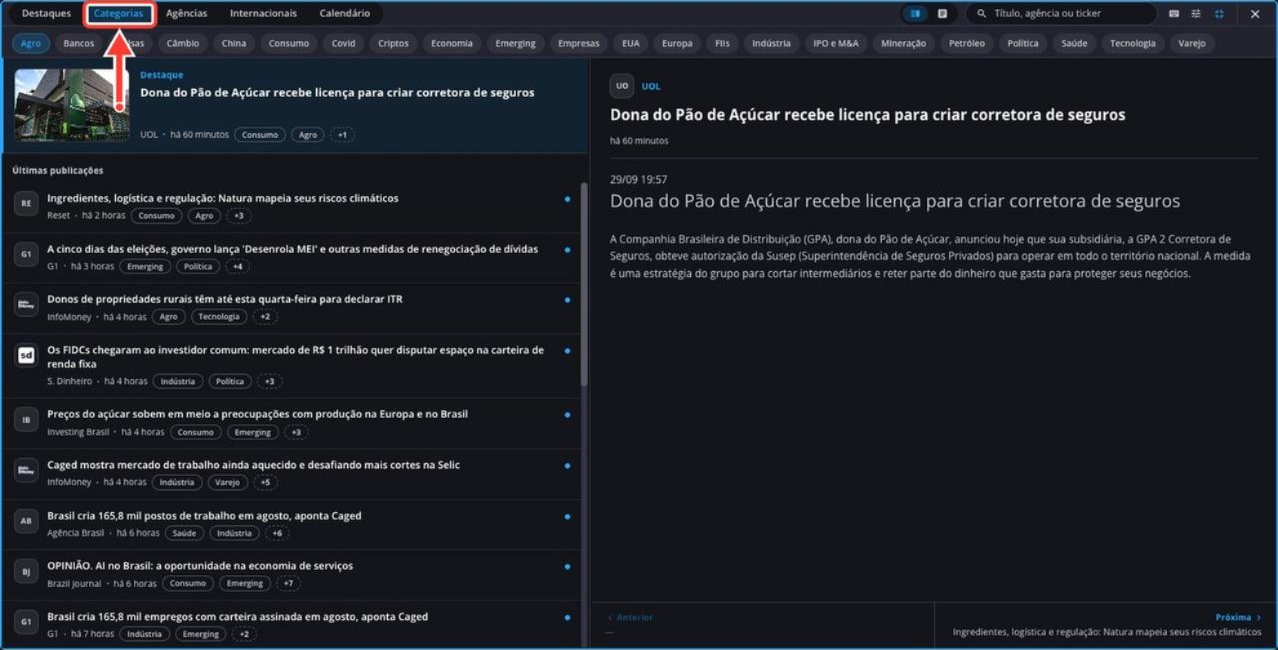1278x650 pixels.
Task: Switch to the Agências tab
Action: pyautogui.click(x=187, y=14)
